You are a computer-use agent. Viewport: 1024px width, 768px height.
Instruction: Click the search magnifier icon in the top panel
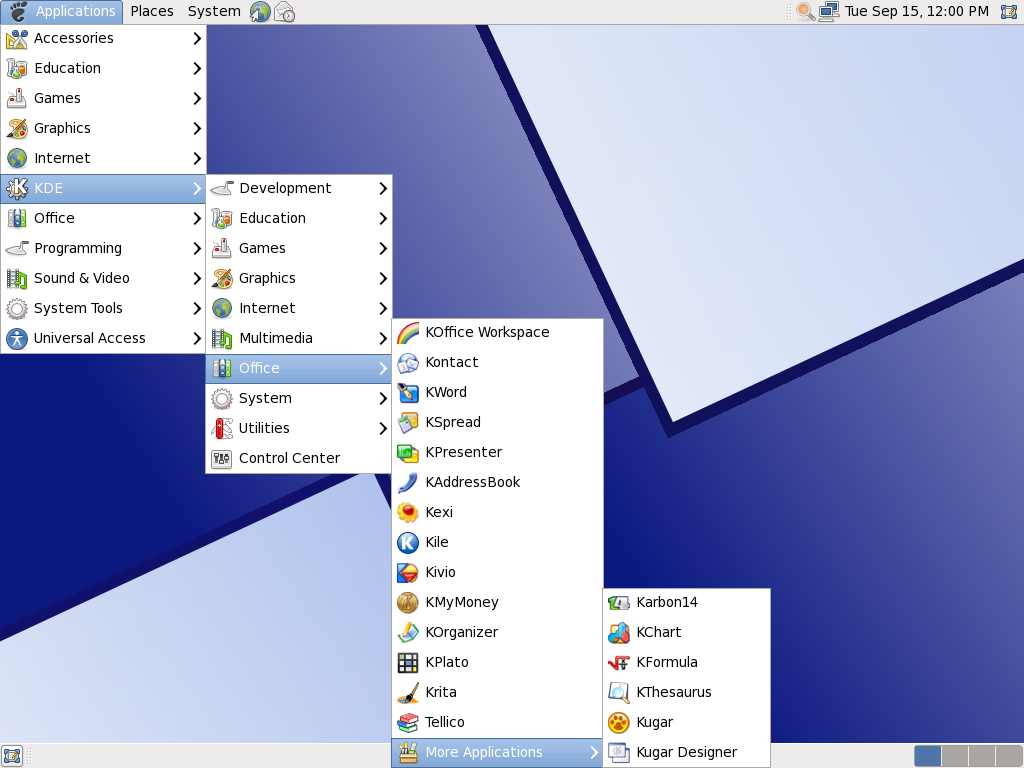pyautogui.click(x=805, y=12)
